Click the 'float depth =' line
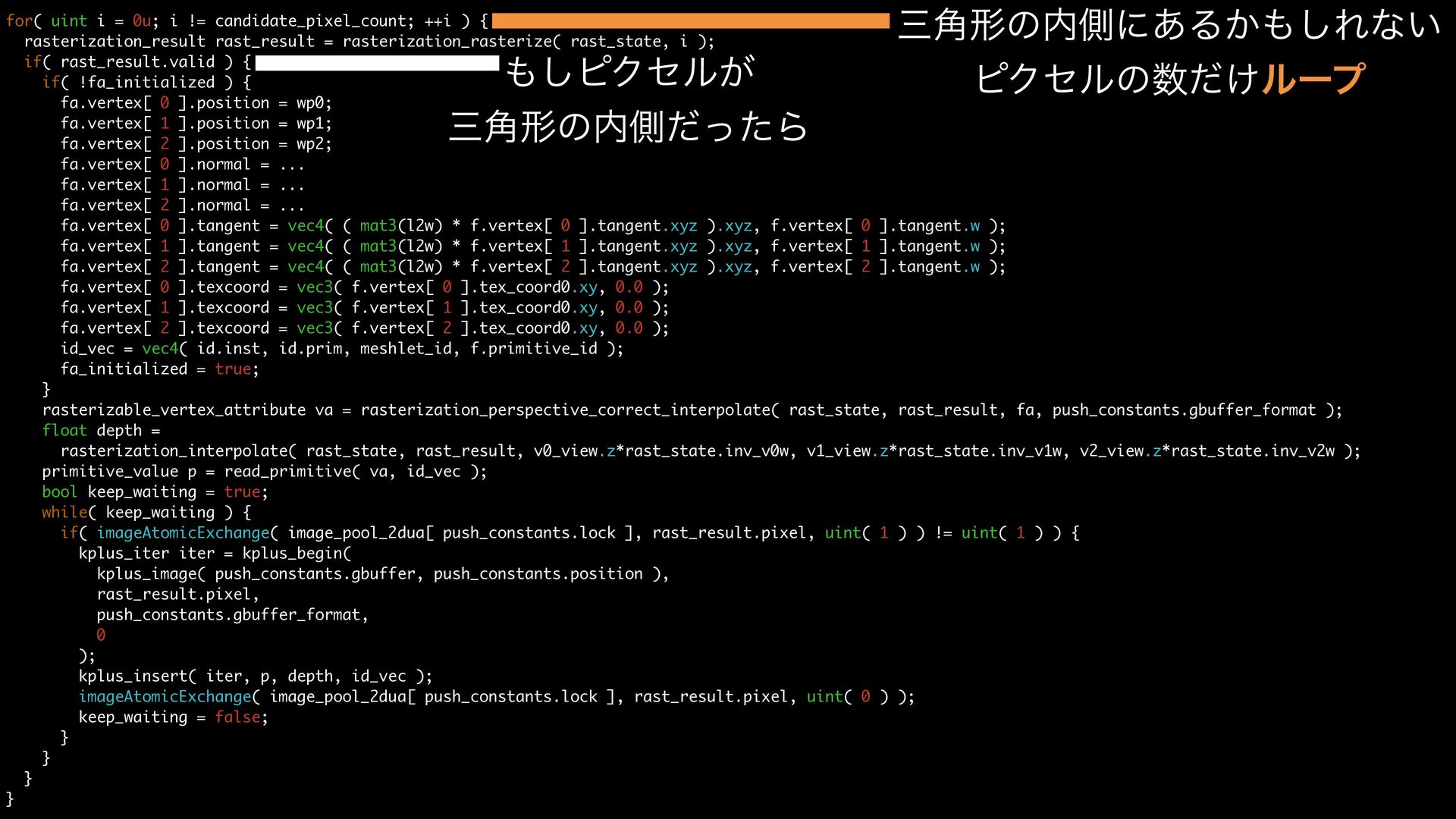The height and width of the screenshot is (819, 1456). (101, 431)
